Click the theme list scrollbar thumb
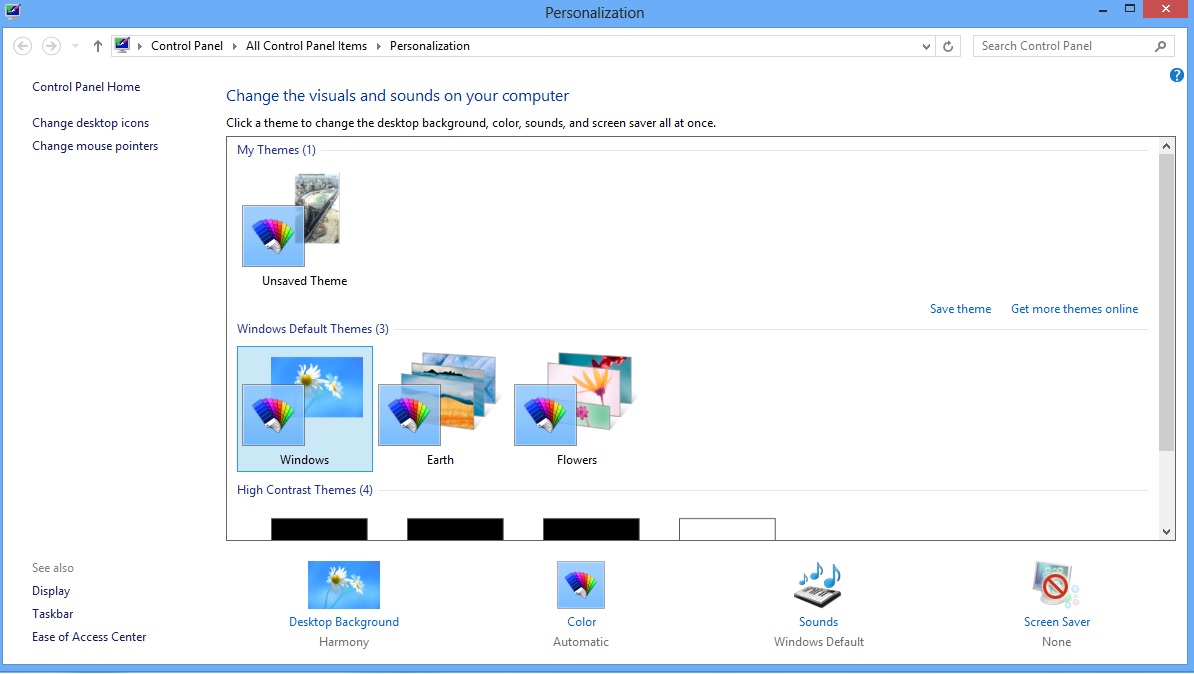 (1166, 302)
